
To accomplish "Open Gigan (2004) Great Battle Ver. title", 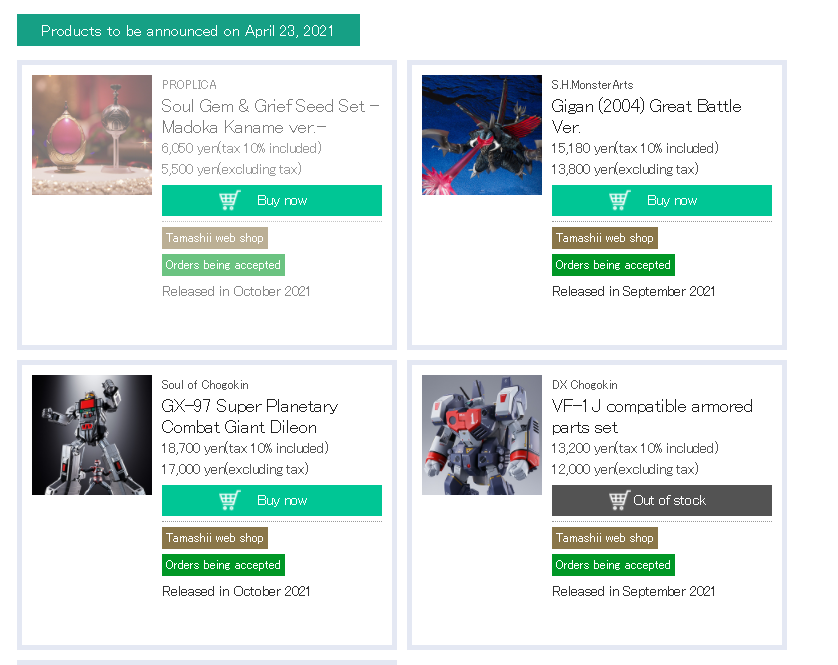I will click(x=646, y=117).
